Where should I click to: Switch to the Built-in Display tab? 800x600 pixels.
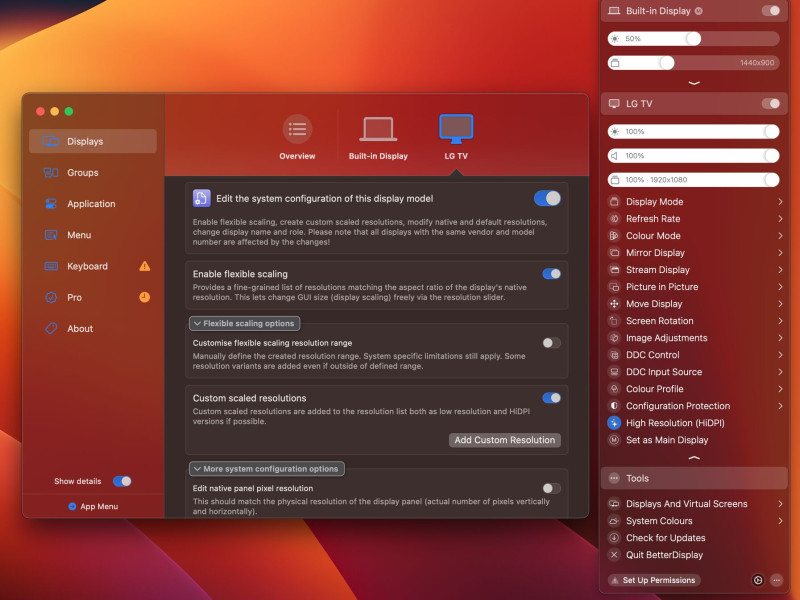click(378, 138)
